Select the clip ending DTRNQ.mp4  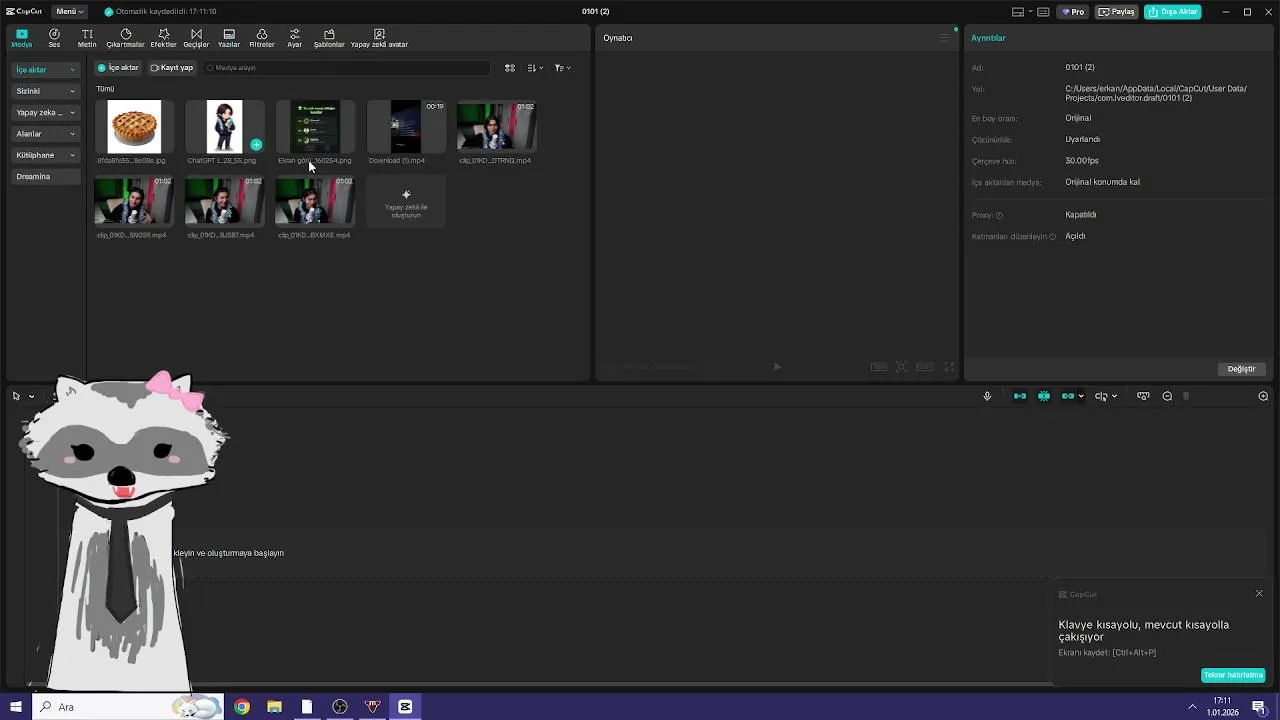(x=496, y=126)
